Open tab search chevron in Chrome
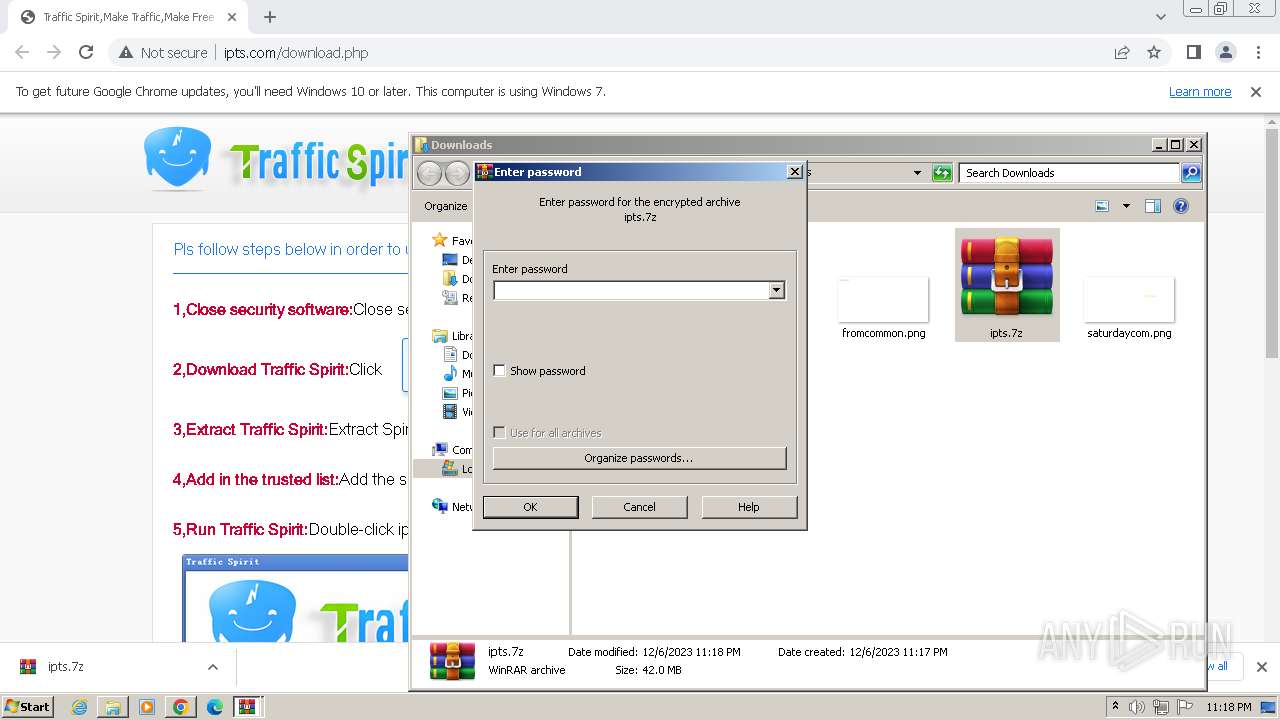The image size is (1280, 720). click(x=1161, y=17)
